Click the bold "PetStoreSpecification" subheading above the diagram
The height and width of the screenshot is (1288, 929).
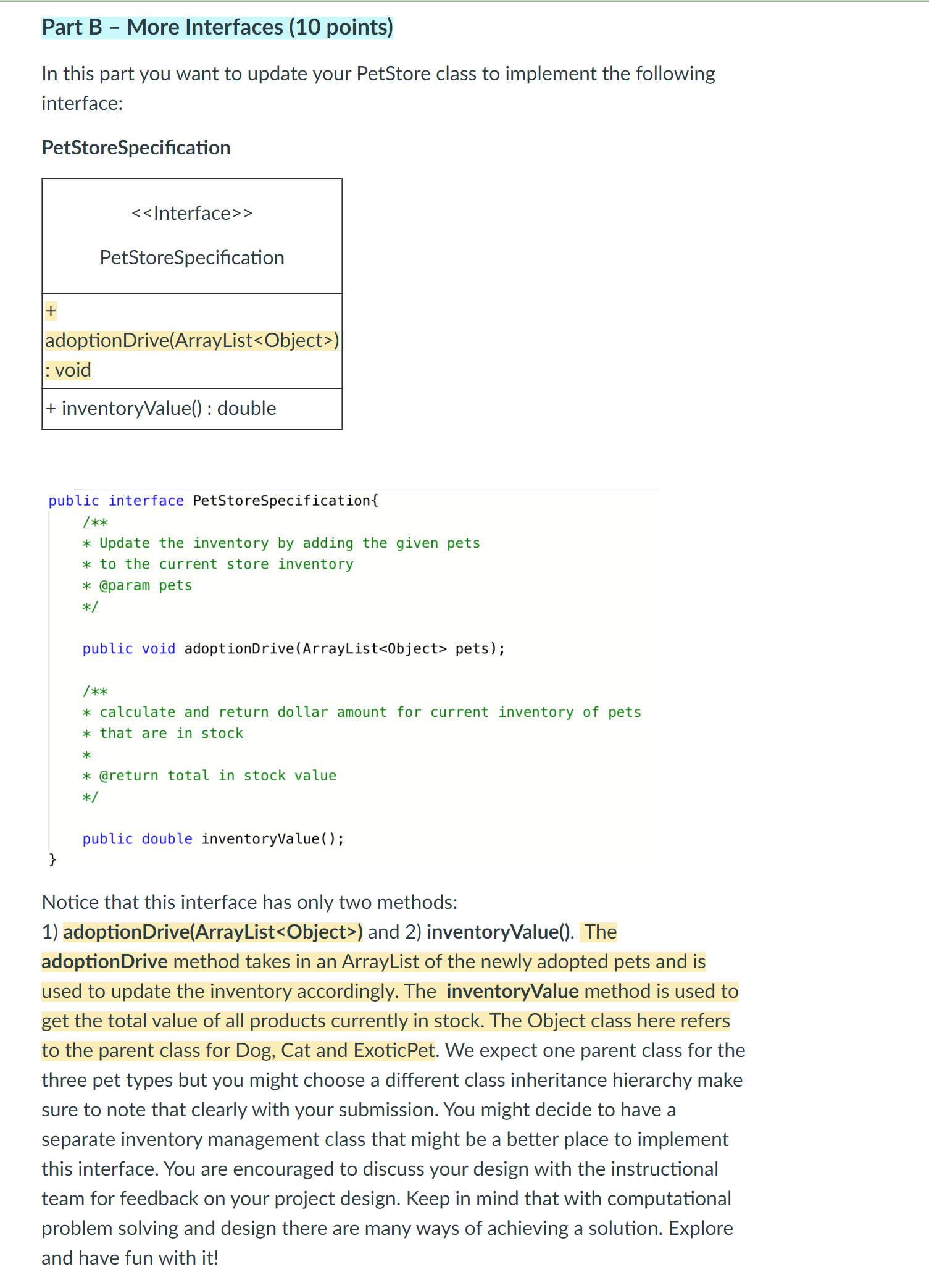pos(136,148)
